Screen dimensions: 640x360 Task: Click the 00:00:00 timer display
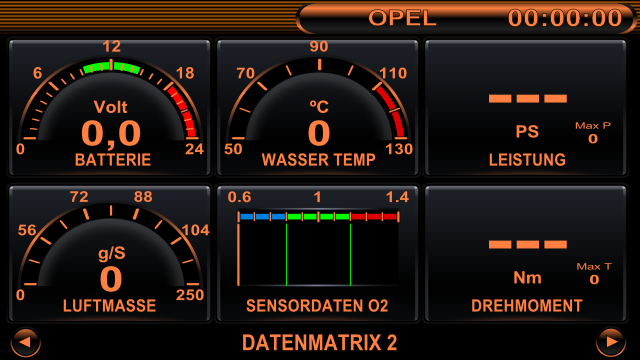(565, 18)
